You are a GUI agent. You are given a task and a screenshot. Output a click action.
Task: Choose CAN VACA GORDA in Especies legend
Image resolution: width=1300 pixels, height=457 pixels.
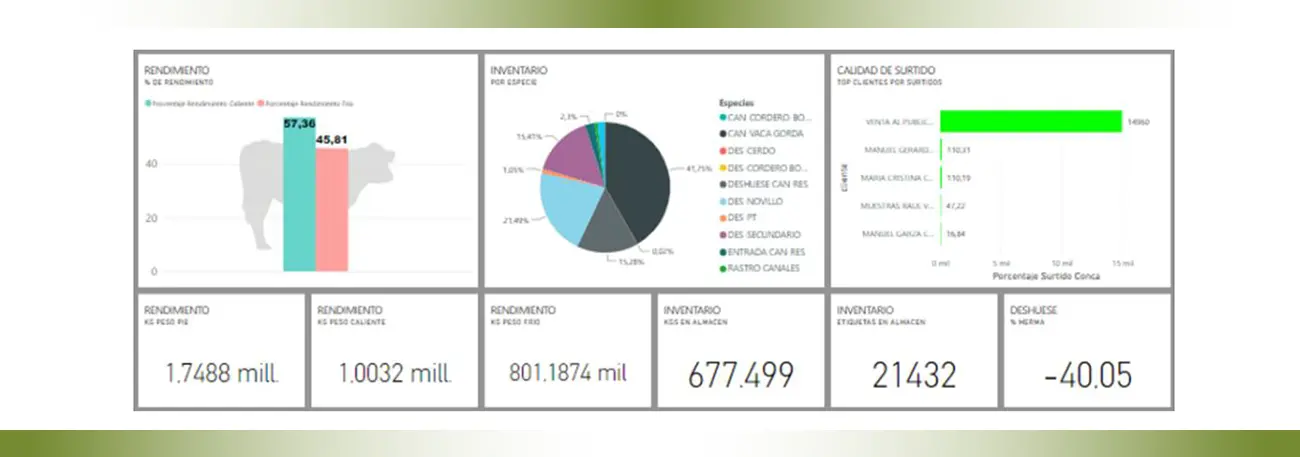pos(765,133)
